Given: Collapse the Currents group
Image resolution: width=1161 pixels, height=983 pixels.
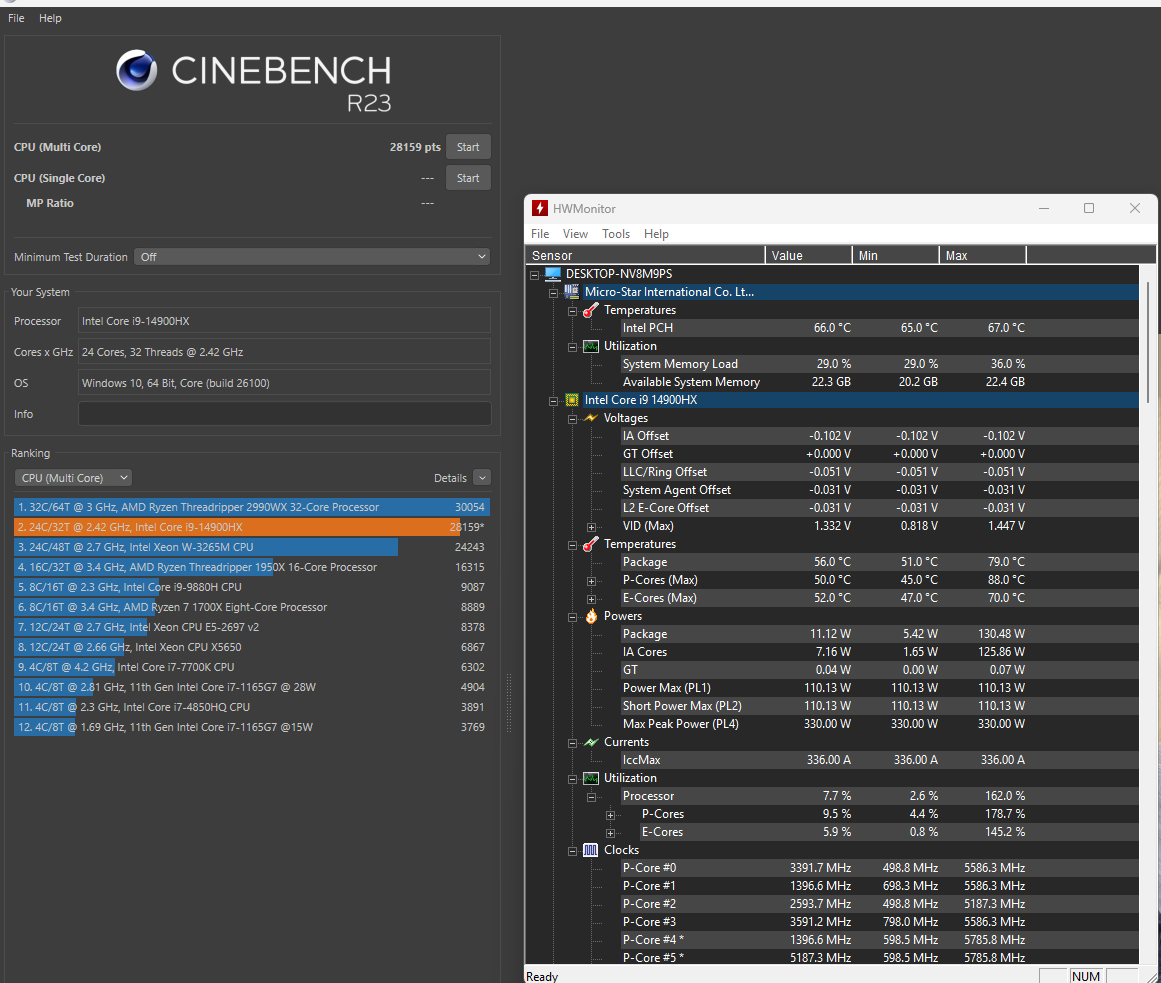Looking at the screenshot, I should pos(572,743).
